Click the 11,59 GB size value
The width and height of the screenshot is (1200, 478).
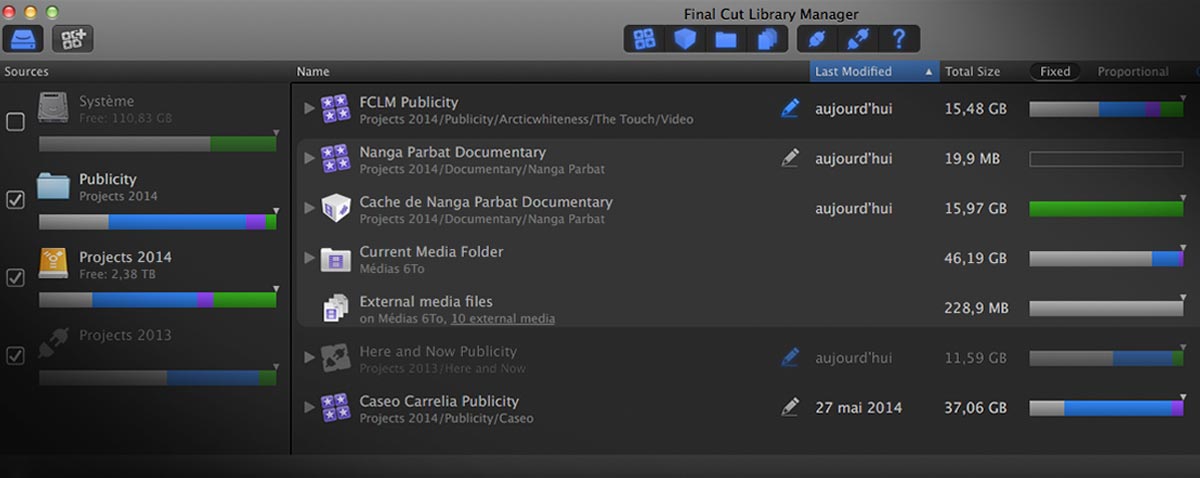(x=976, y=357)
